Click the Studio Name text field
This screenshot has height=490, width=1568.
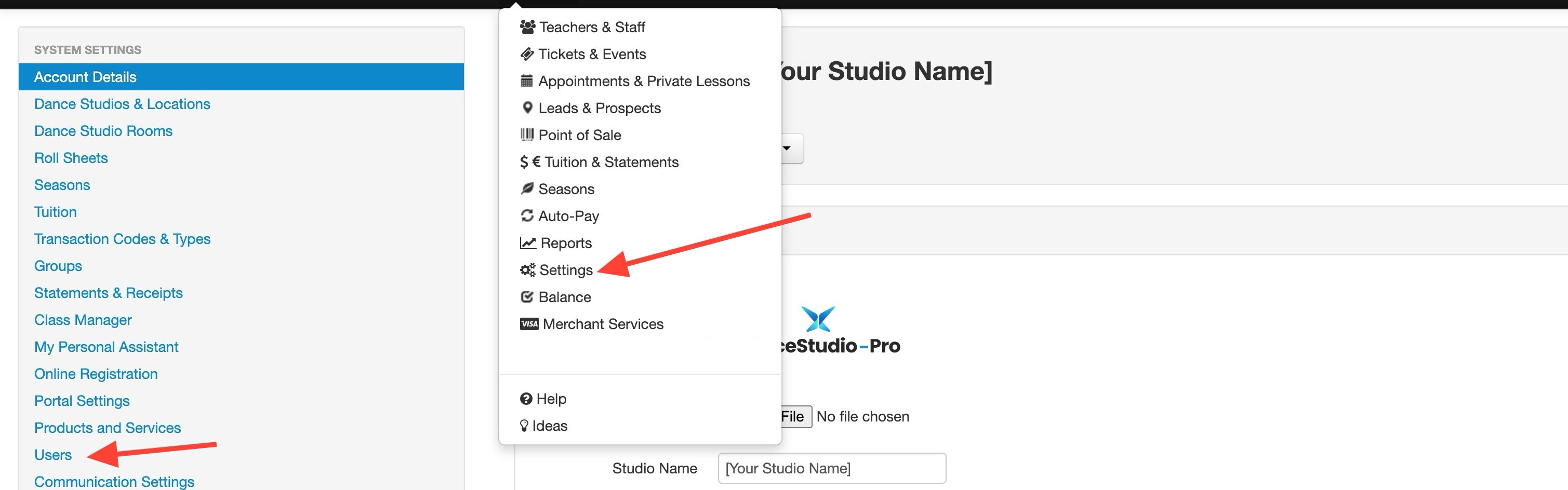831,468
